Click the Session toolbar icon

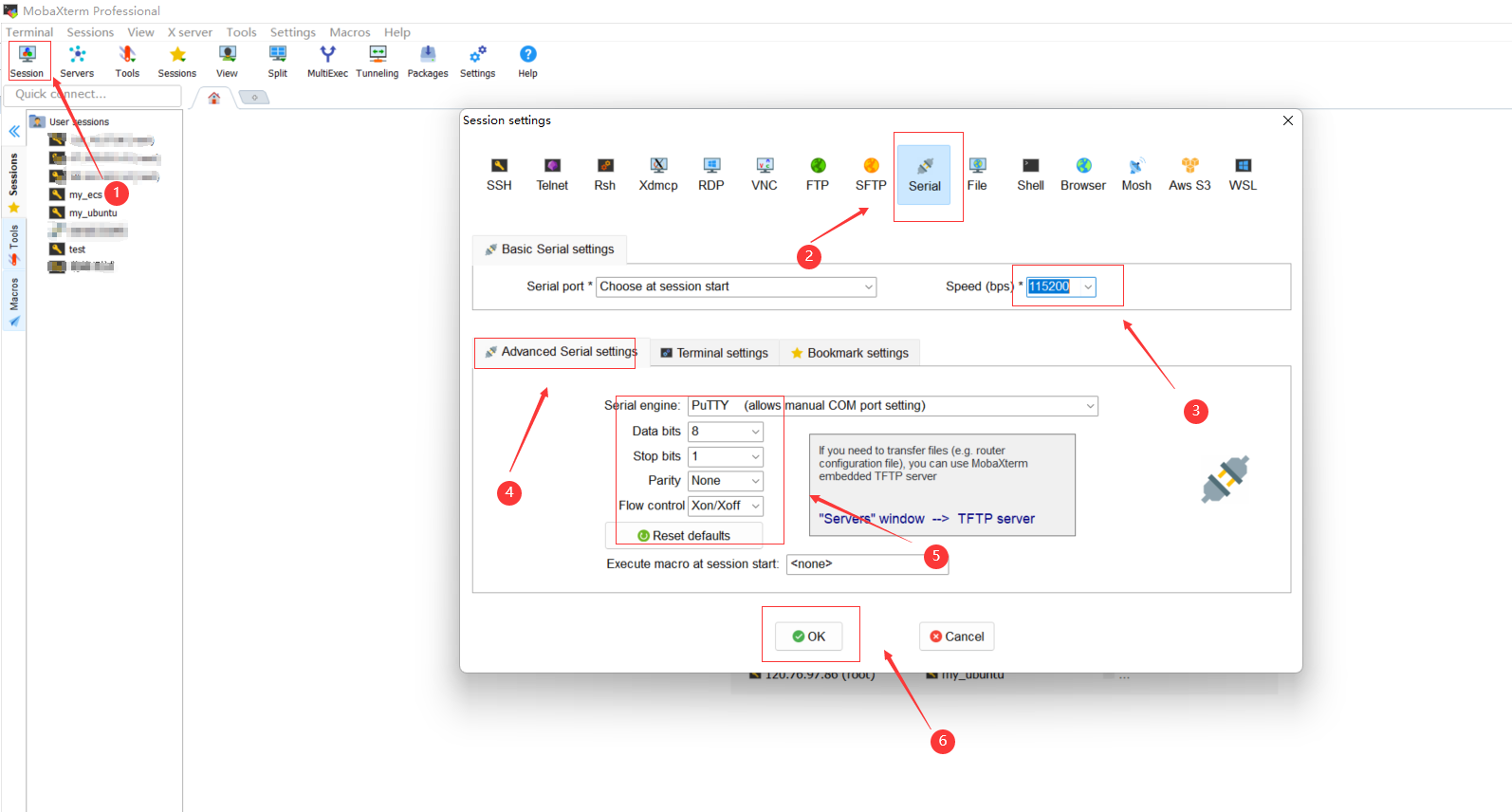(x=28, y=62)
